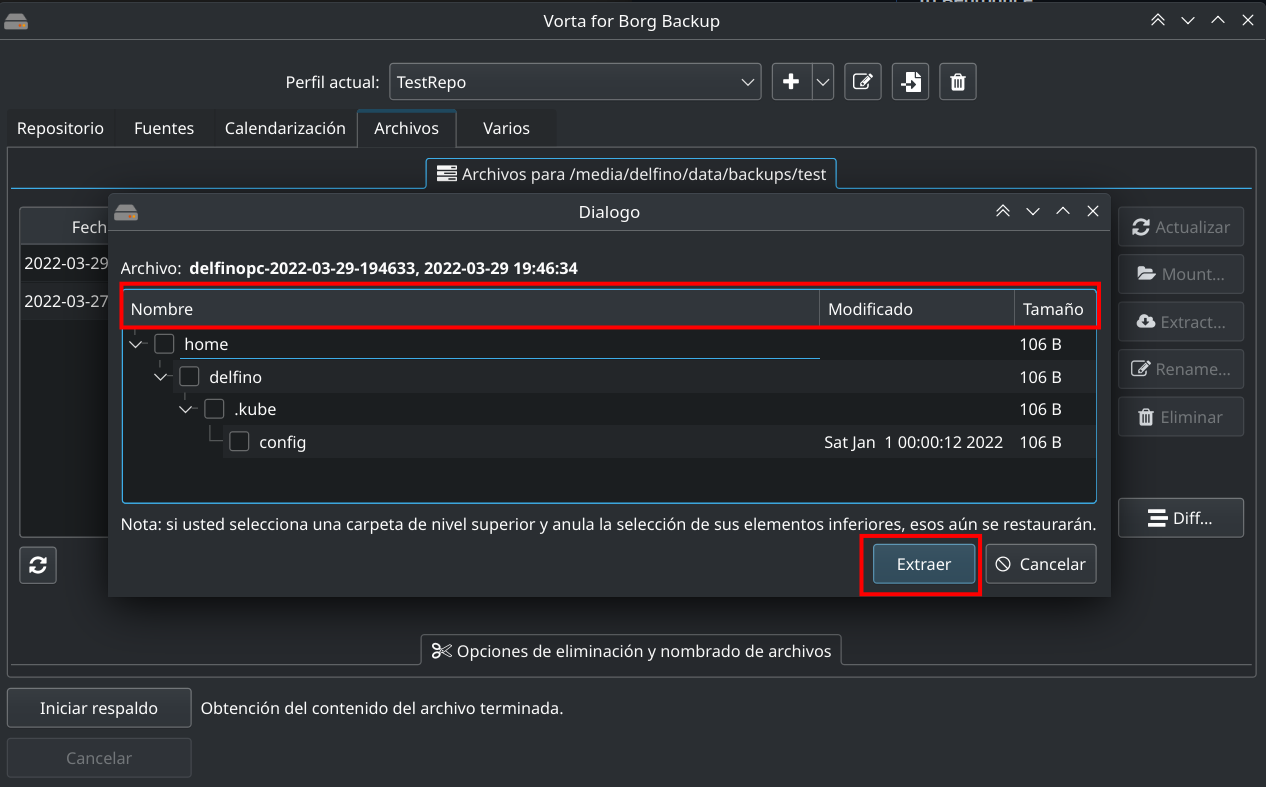The height and width of the screenshot is (787, 1266).
Task: Select the .kube folder name
Action: tap(255, 409)
